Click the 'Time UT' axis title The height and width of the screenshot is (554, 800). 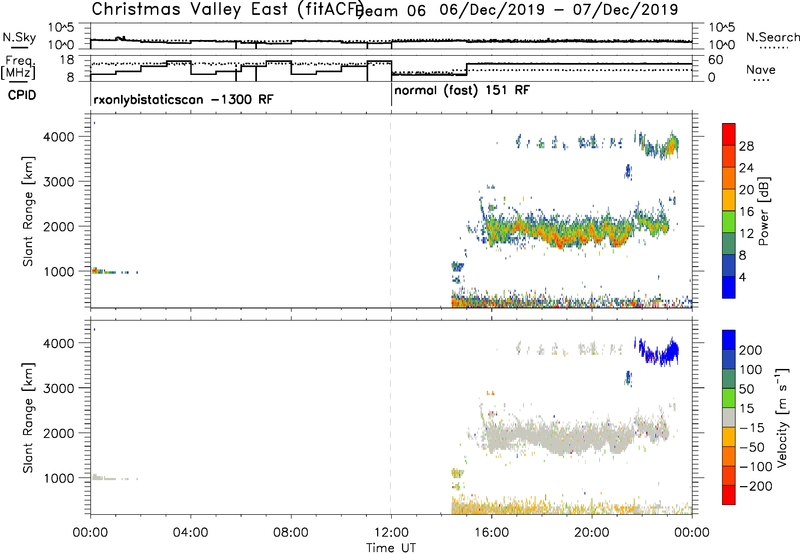[391, 548]
